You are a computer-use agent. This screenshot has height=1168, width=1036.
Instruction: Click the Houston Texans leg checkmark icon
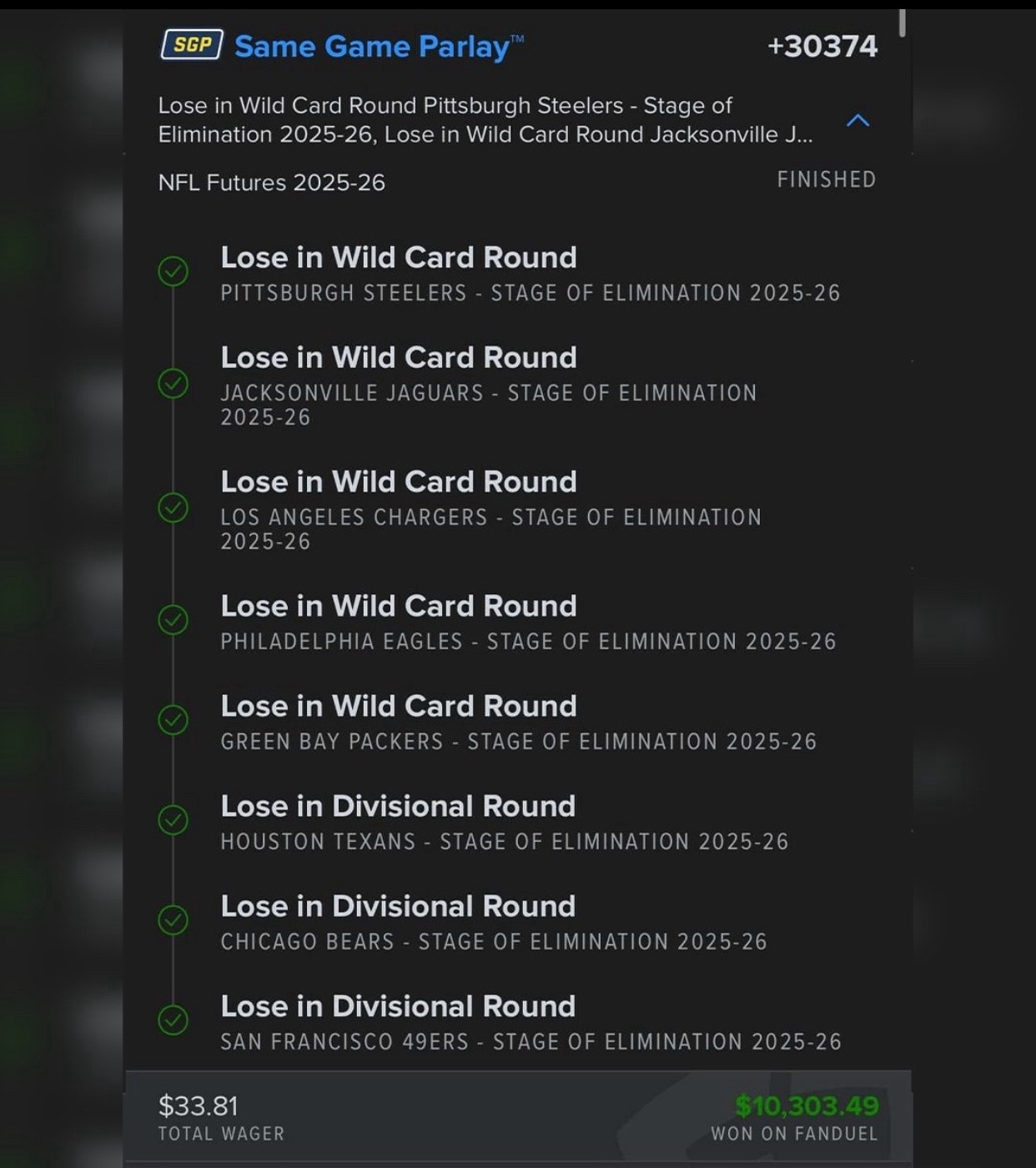pyautogui.click(x=174, y=820)
